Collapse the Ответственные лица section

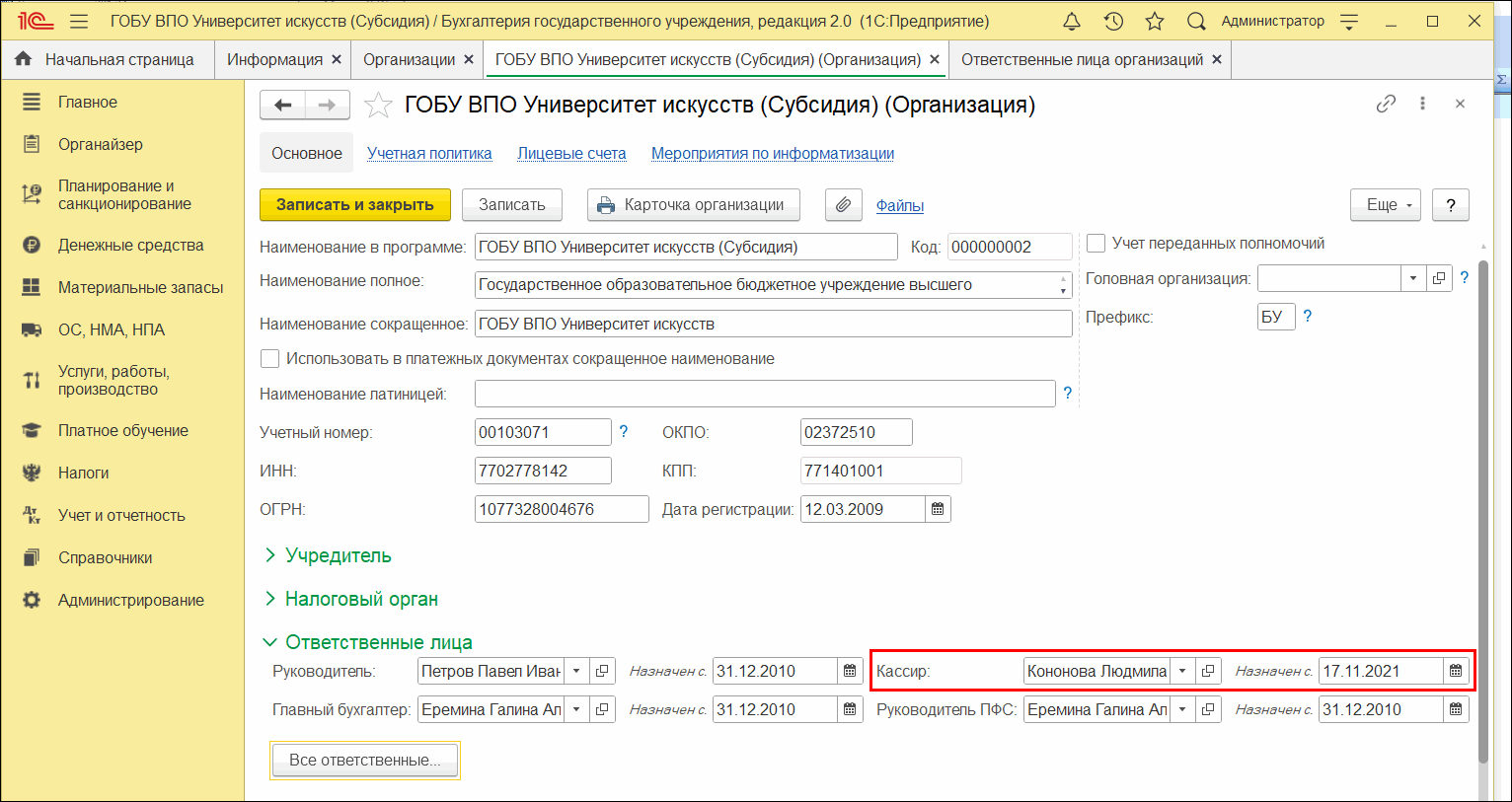pos(367,642)
